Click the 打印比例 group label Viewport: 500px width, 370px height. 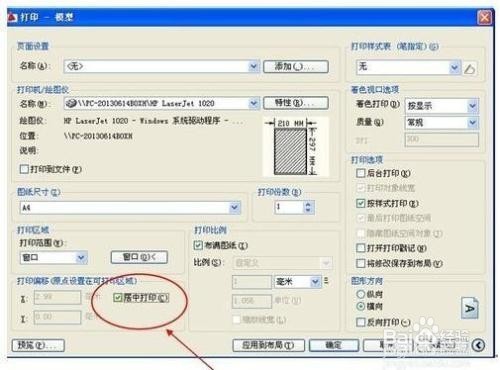(210, 230)
